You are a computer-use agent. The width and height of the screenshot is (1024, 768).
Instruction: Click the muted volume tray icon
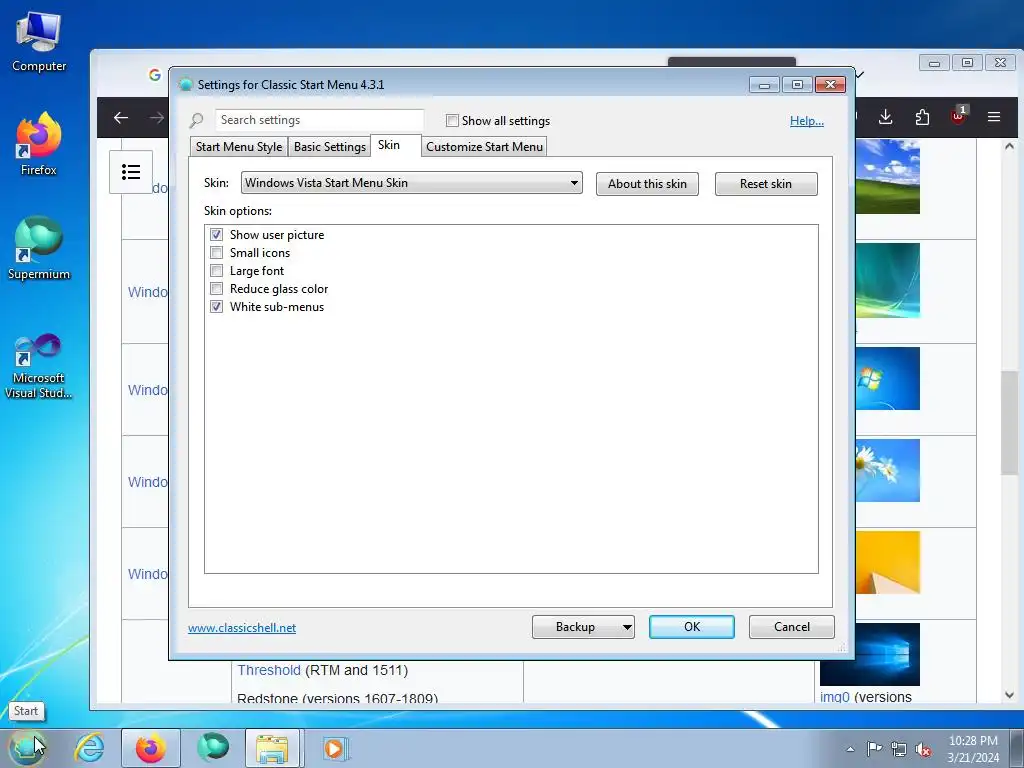tap(923, 749)
